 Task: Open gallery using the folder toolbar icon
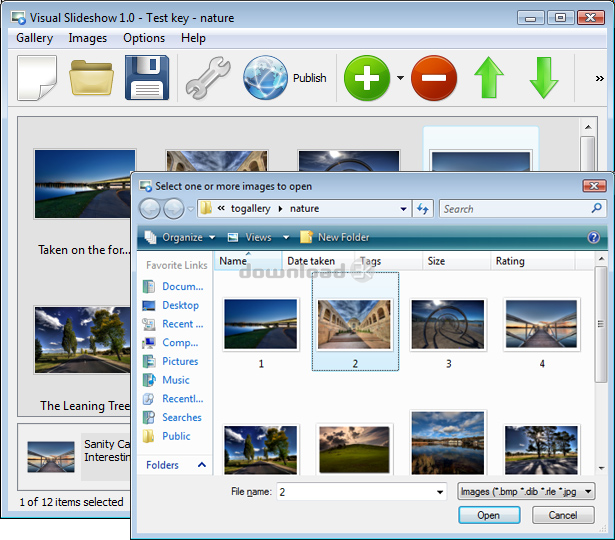[x=91, y=78]
